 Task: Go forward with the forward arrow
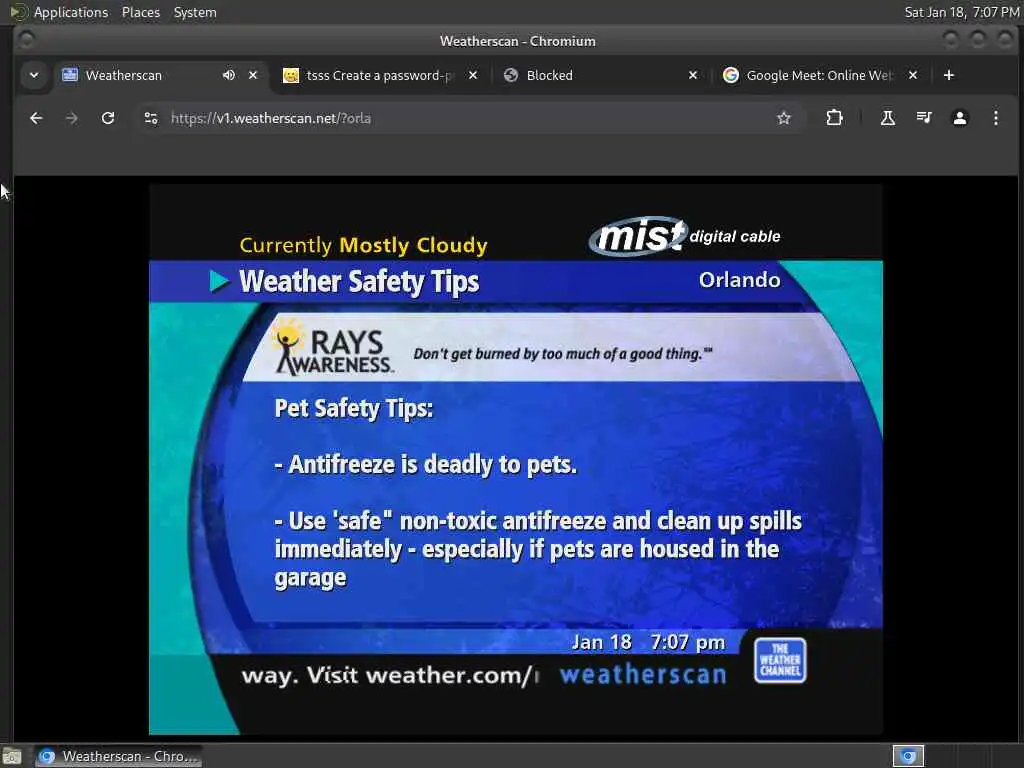72,118
